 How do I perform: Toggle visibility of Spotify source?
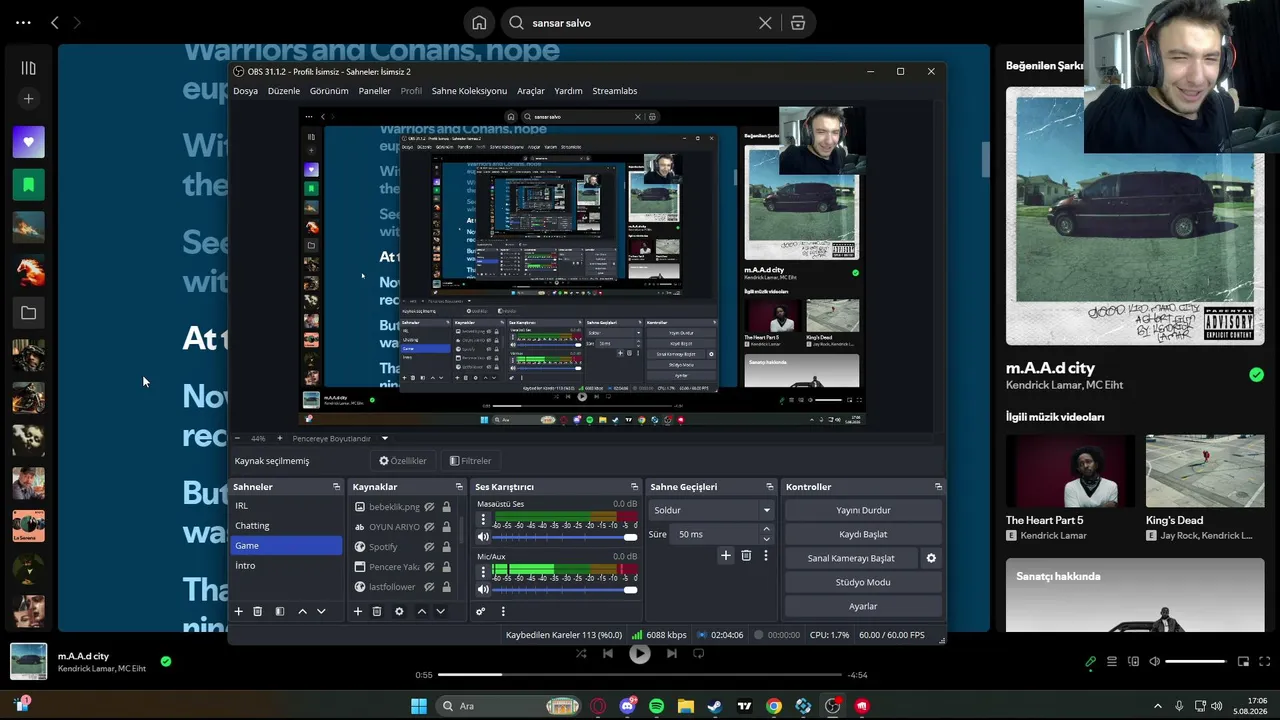429,547
